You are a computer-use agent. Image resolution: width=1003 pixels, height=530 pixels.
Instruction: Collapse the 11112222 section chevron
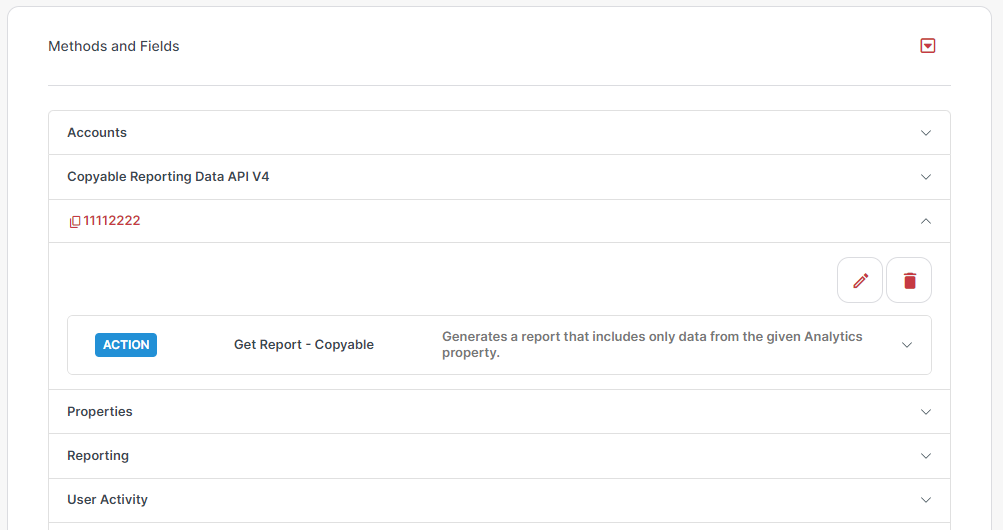click(926, 221)
